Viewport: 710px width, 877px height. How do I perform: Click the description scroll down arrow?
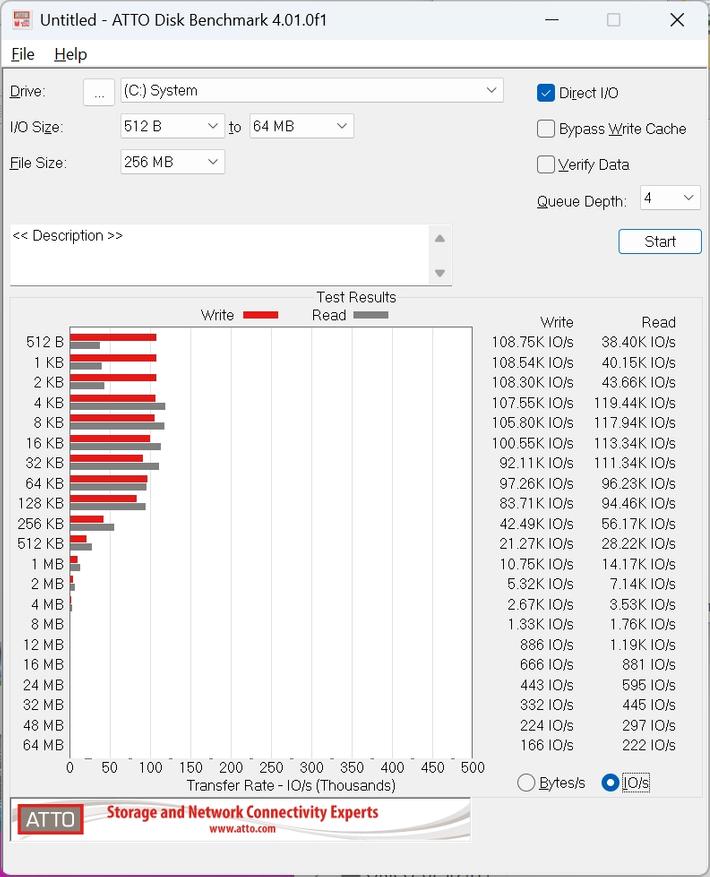coord(440,273)
